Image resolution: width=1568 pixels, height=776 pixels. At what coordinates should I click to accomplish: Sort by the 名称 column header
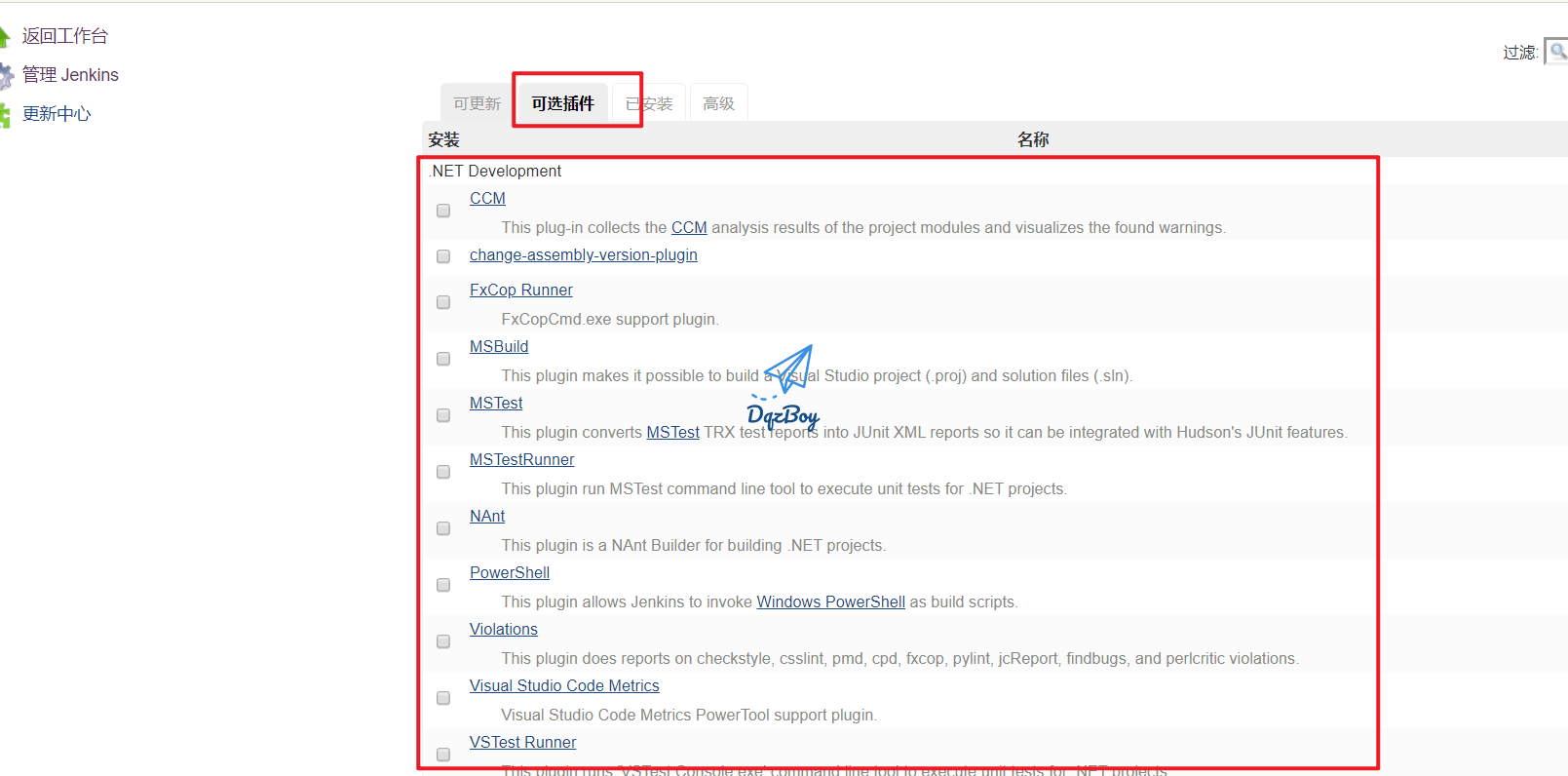[1033, 139]
